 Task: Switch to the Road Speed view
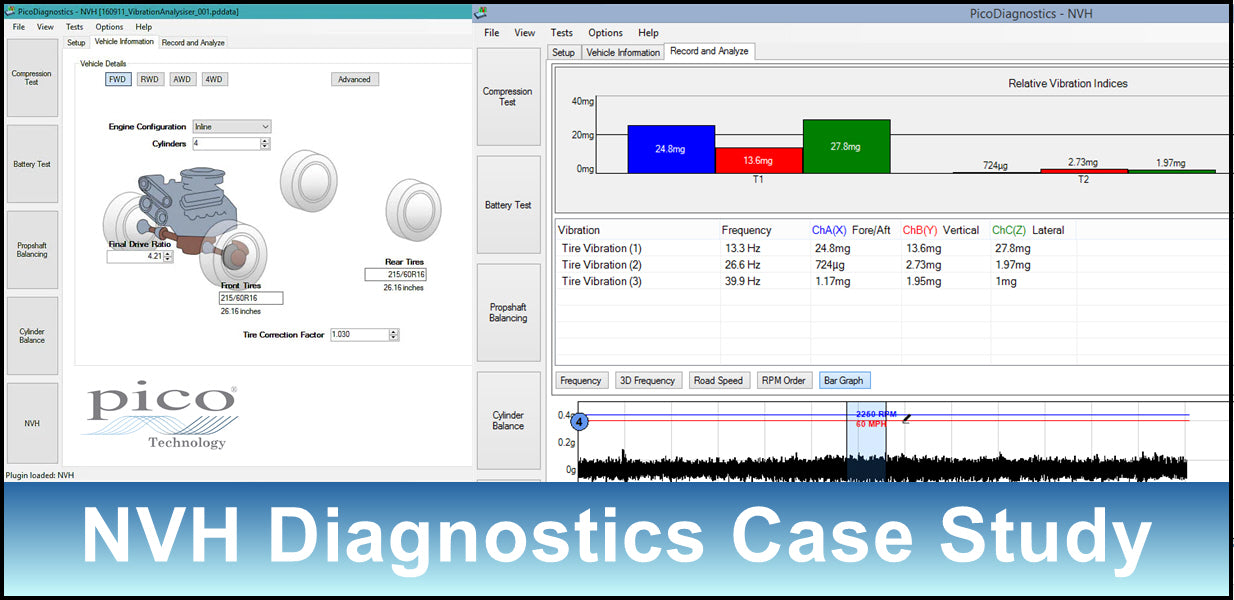click(x=719, y=380)
